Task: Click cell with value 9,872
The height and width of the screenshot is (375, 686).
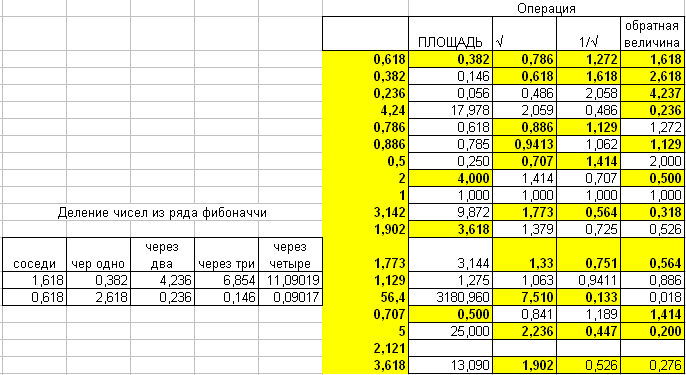Action: click(451, 213)
